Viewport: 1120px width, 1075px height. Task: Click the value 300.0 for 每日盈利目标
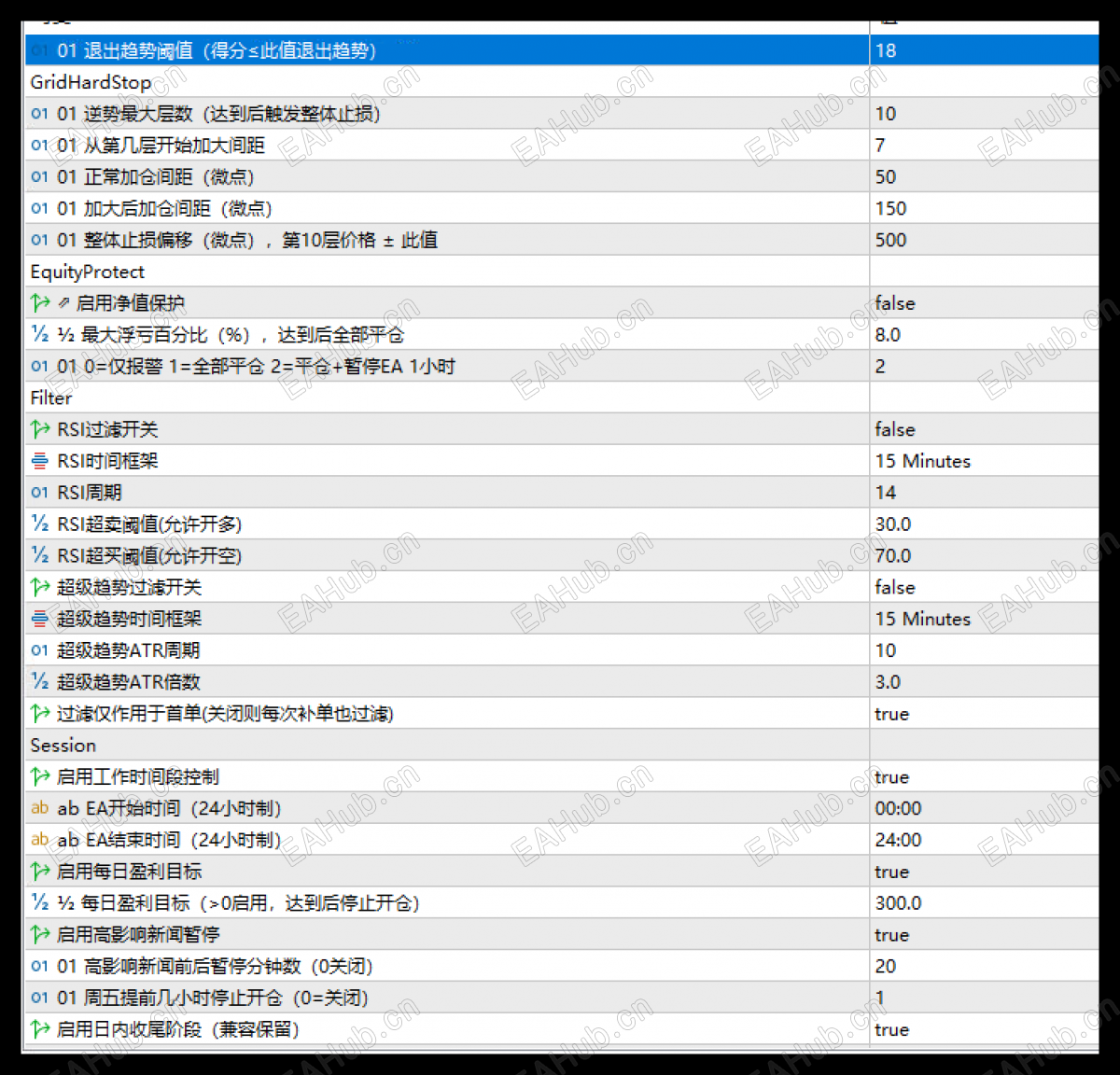click(x=898, y=903)
